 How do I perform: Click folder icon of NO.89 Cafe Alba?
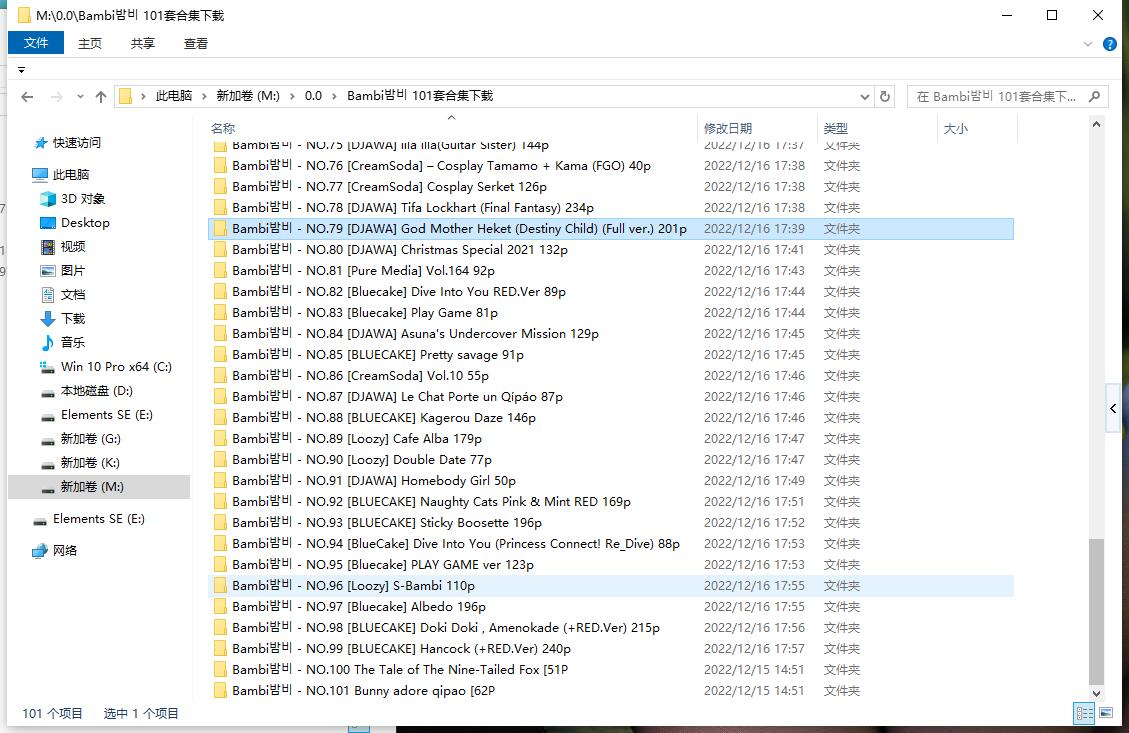tap(220, 439)
